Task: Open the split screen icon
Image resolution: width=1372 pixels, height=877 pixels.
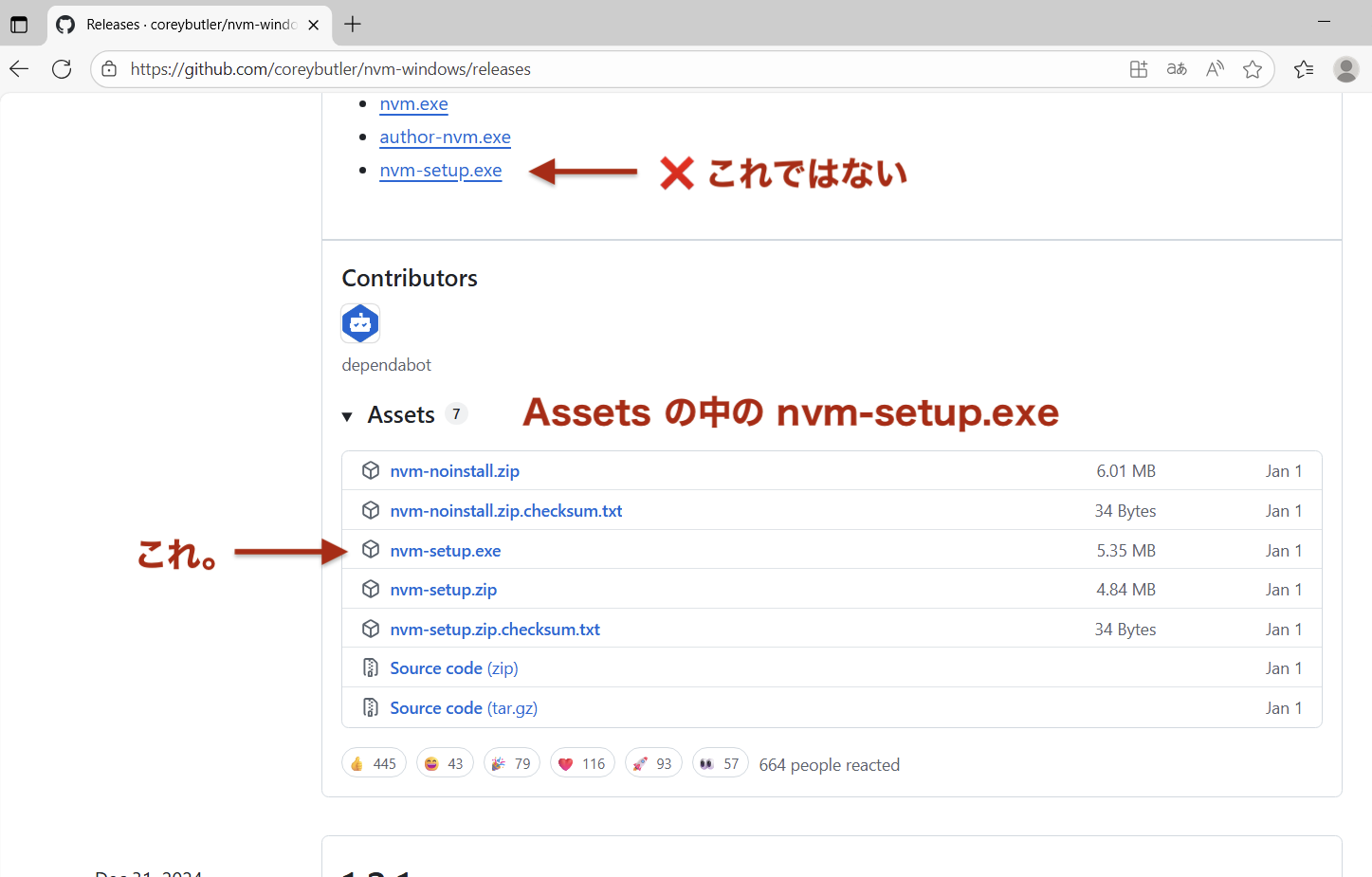Action: point(1139,69)
